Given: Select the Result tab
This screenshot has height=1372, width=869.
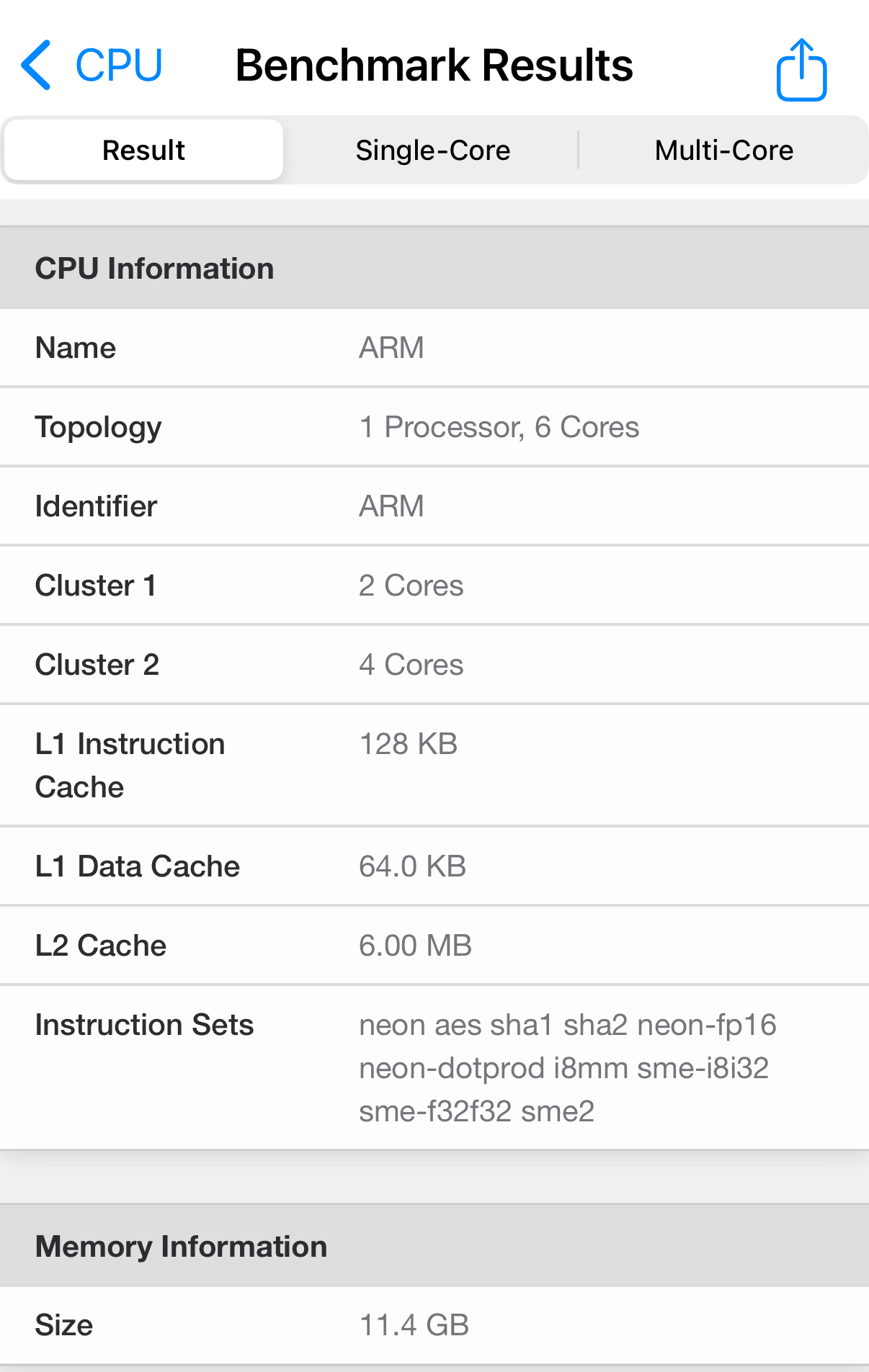Looking at the screenshot, I should tap(144, 151).
